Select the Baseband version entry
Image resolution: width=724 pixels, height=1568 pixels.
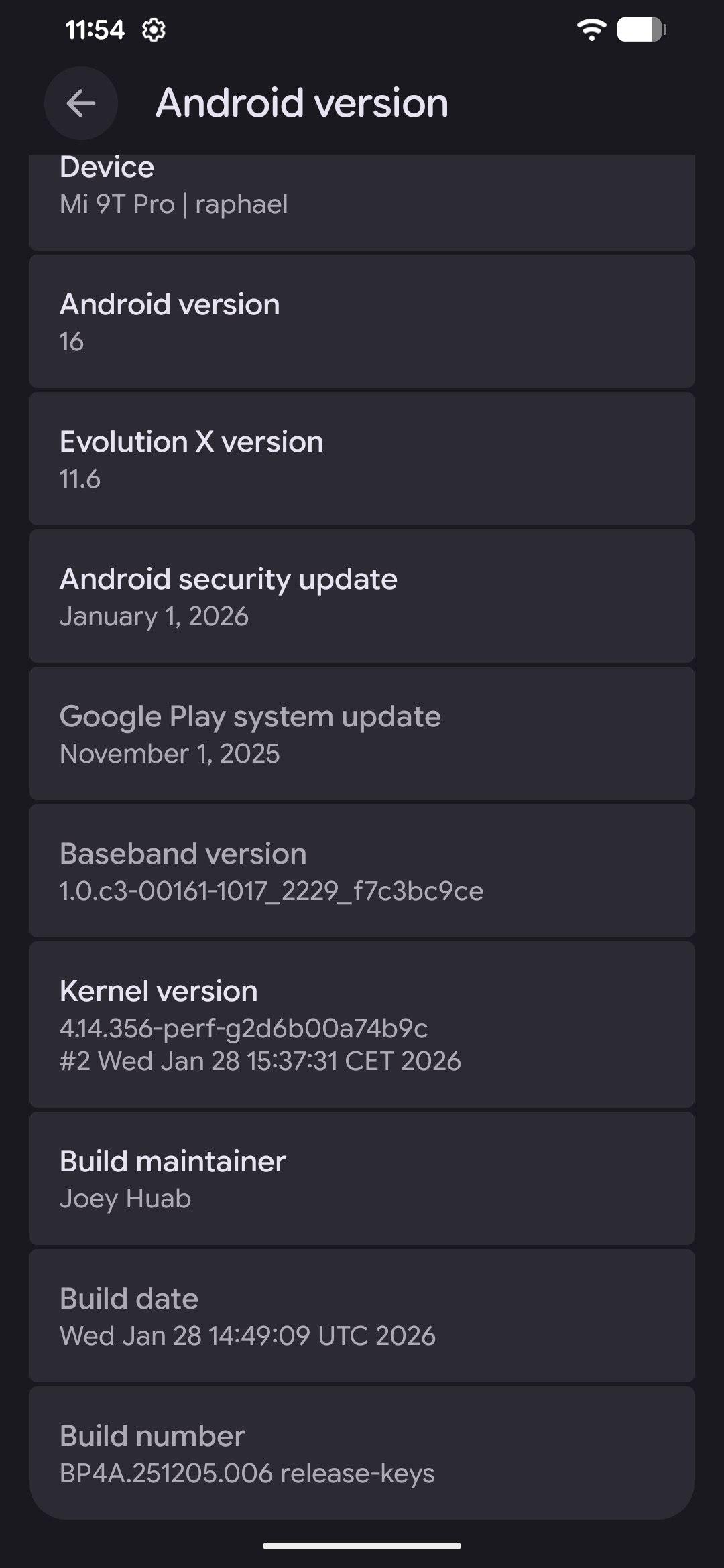click(362, 871)
